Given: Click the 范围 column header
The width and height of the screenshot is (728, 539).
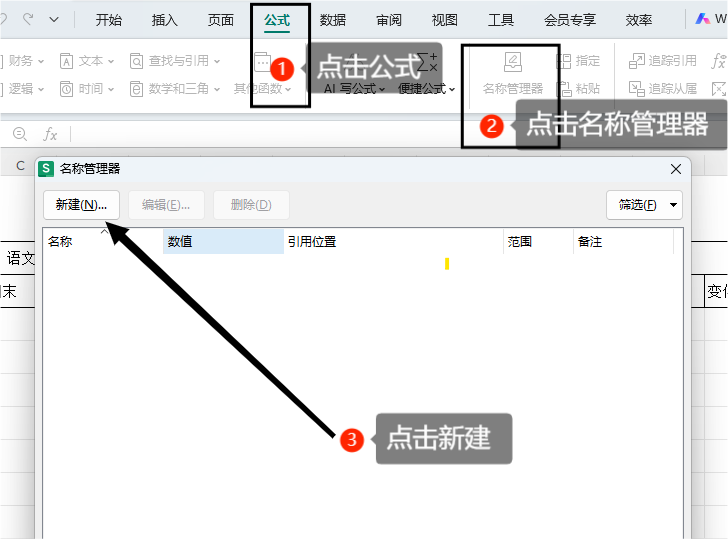Looking at the screenshot, I should click(538, 241).
